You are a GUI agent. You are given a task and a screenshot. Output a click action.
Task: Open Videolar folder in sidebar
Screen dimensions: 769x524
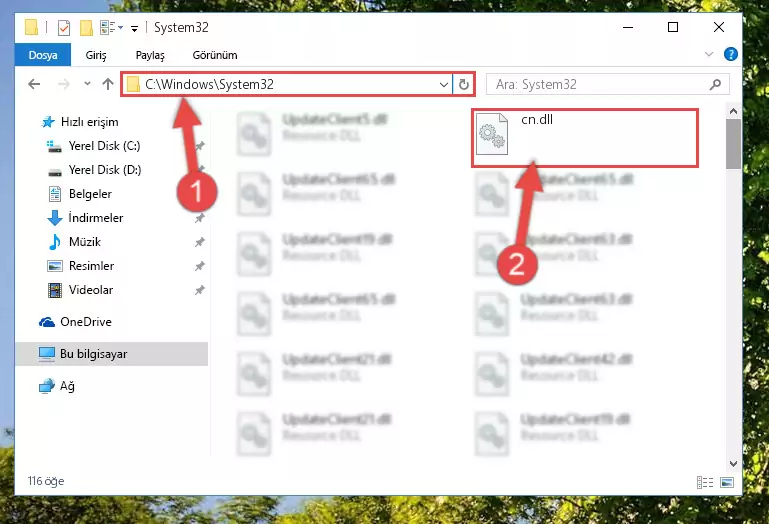(91, 290)
